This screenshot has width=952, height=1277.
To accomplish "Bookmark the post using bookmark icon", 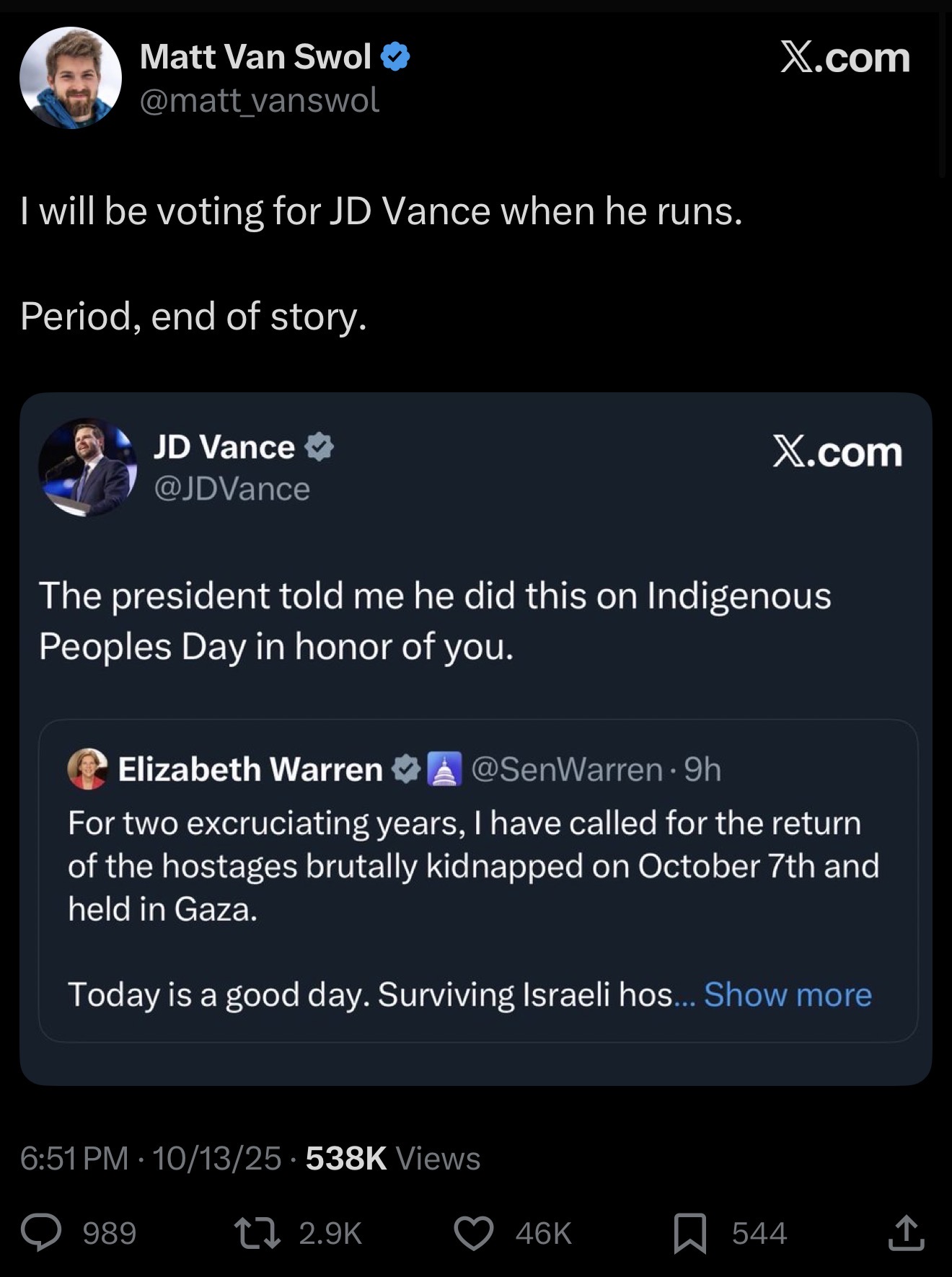I will (x=689, y=1232).
